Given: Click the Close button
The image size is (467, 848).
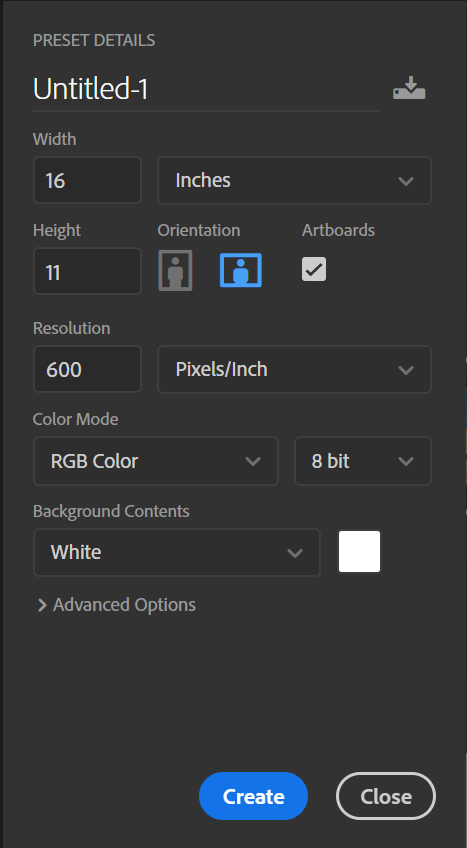Looking at the screenshot, I should (386, 796).
